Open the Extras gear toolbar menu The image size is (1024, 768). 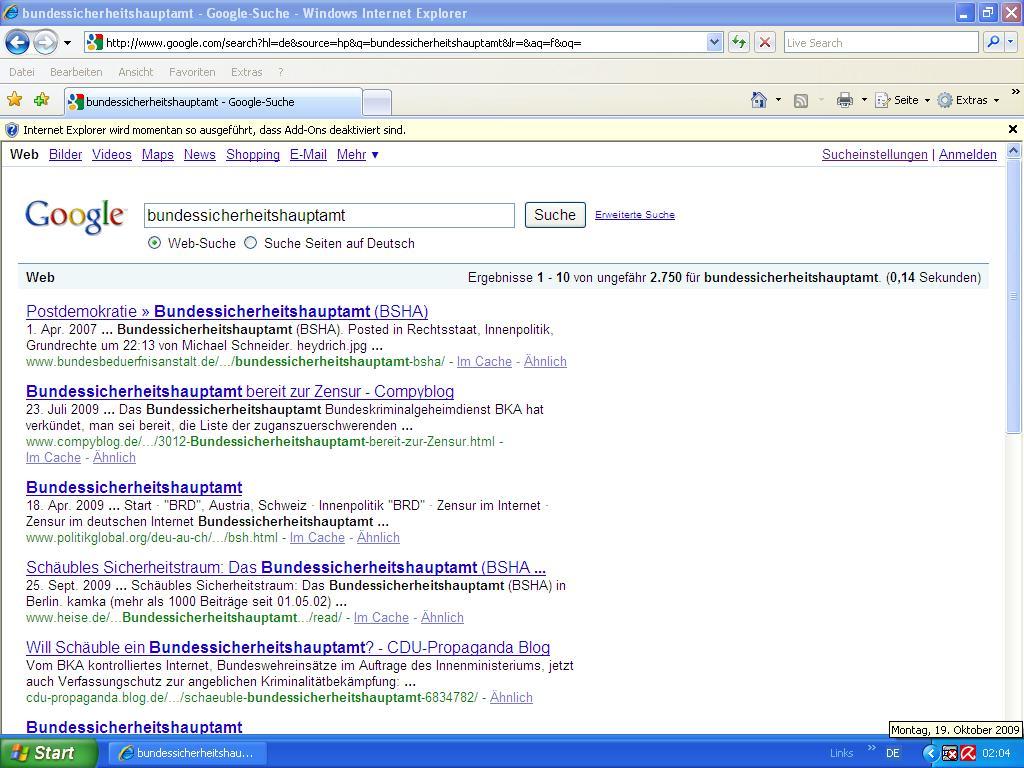pyautogui.click(x=968, y=100)
